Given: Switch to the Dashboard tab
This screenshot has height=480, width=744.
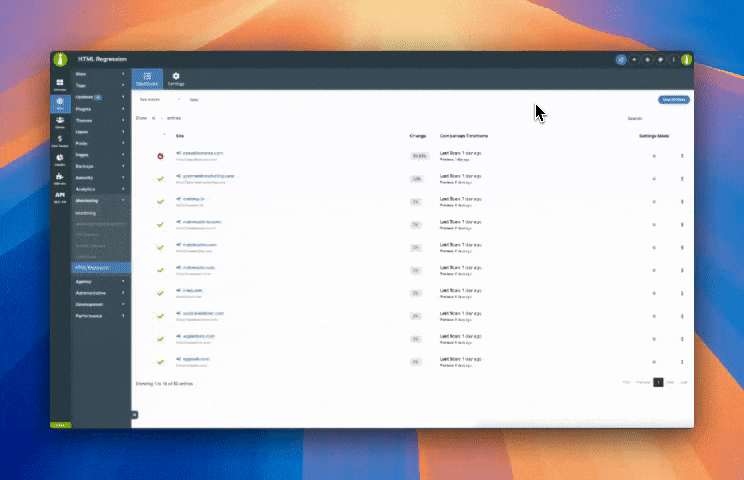Looking at the screenshot, I should (146, 78).
